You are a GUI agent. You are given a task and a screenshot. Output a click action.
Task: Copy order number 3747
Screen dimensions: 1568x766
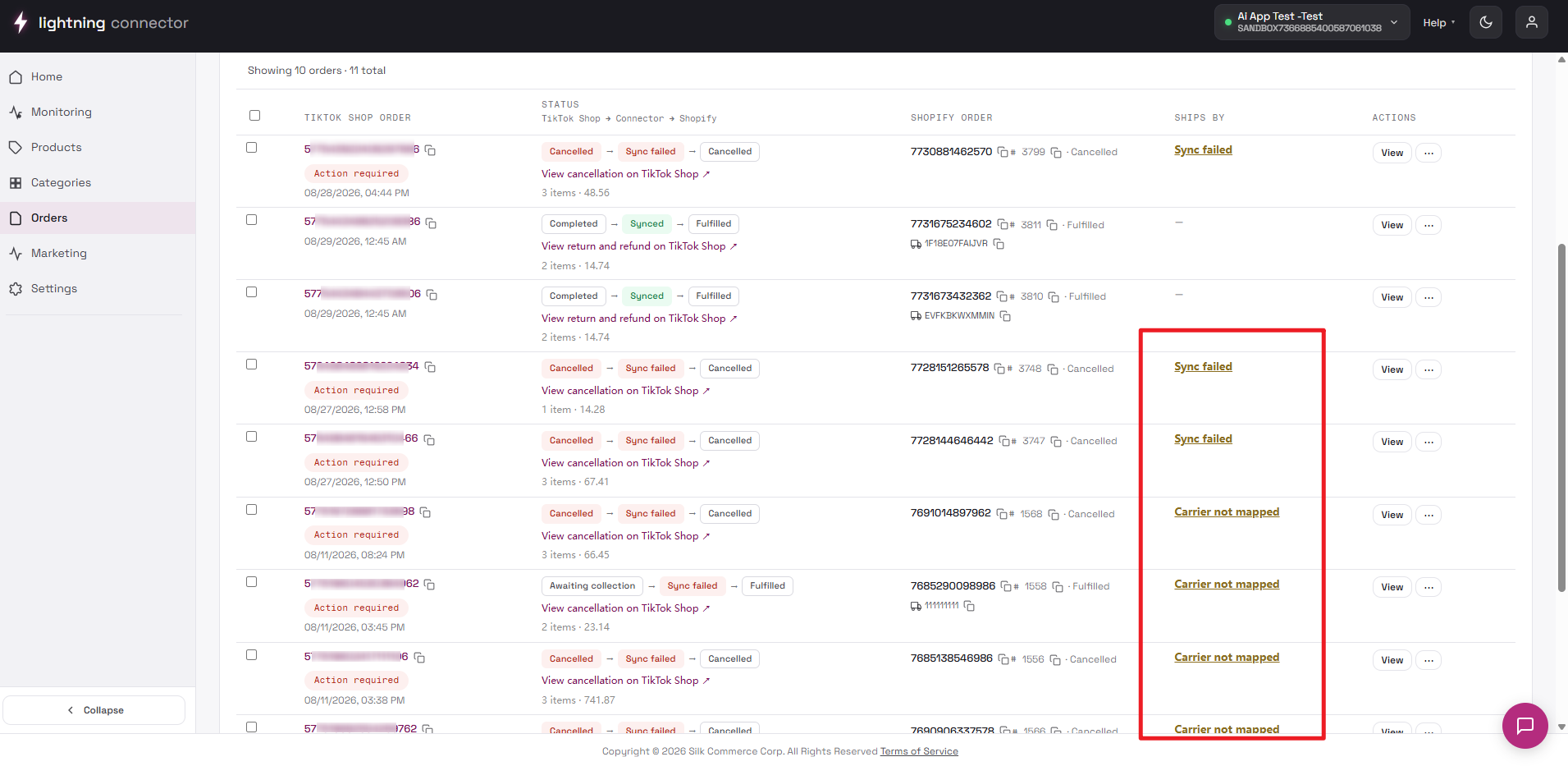click(x=1056, y=441)
